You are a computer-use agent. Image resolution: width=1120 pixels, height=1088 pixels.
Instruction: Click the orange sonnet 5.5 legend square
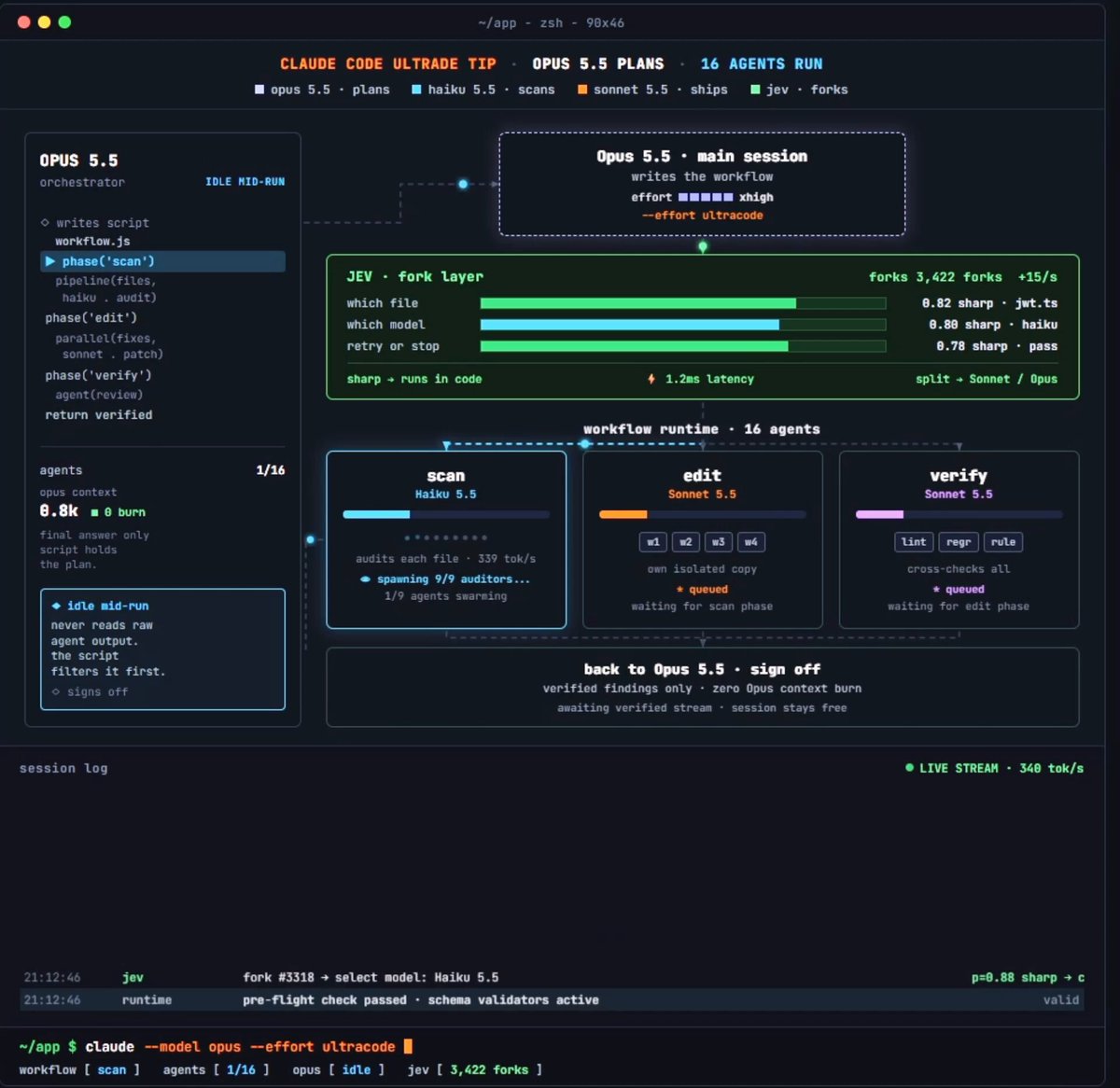tap(582, 90)
